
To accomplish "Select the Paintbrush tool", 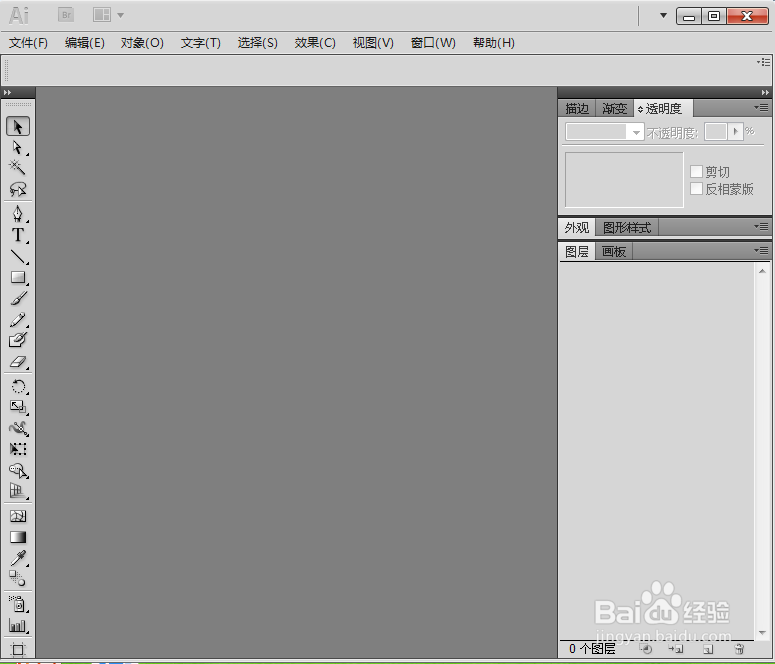I will tap(18, 299).
